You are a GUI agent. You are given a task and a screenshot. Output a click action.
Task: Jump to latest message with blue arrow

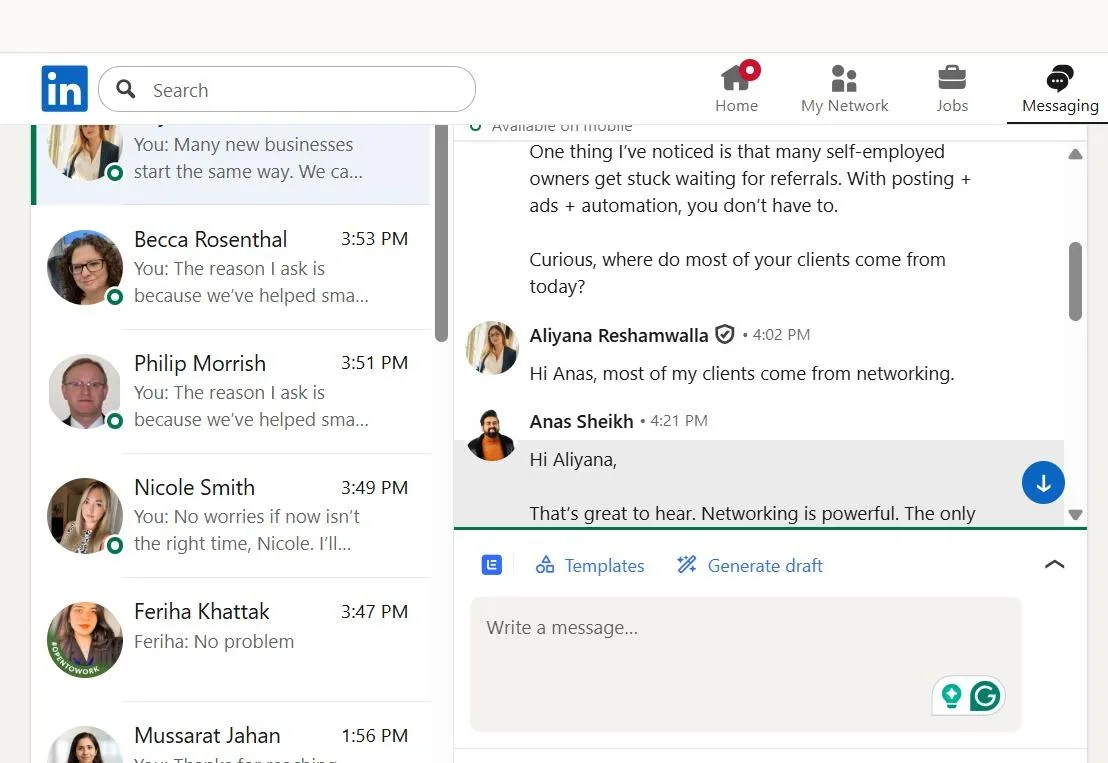pos(1043,483)
